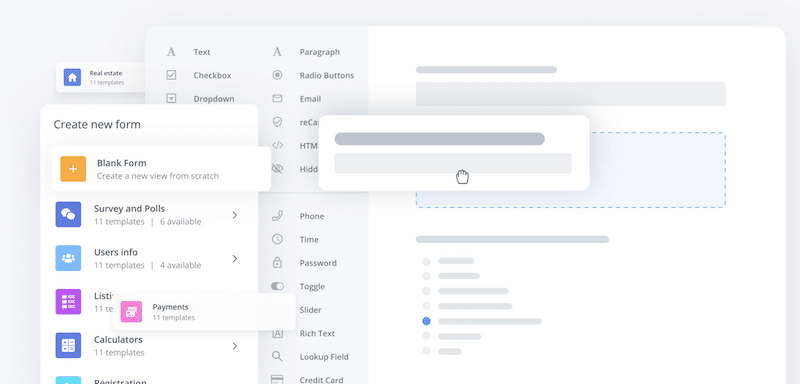The width and height of the screenshot is (800, 384).
Task: Click the Time field label
Action: click(x=309, y=240)
